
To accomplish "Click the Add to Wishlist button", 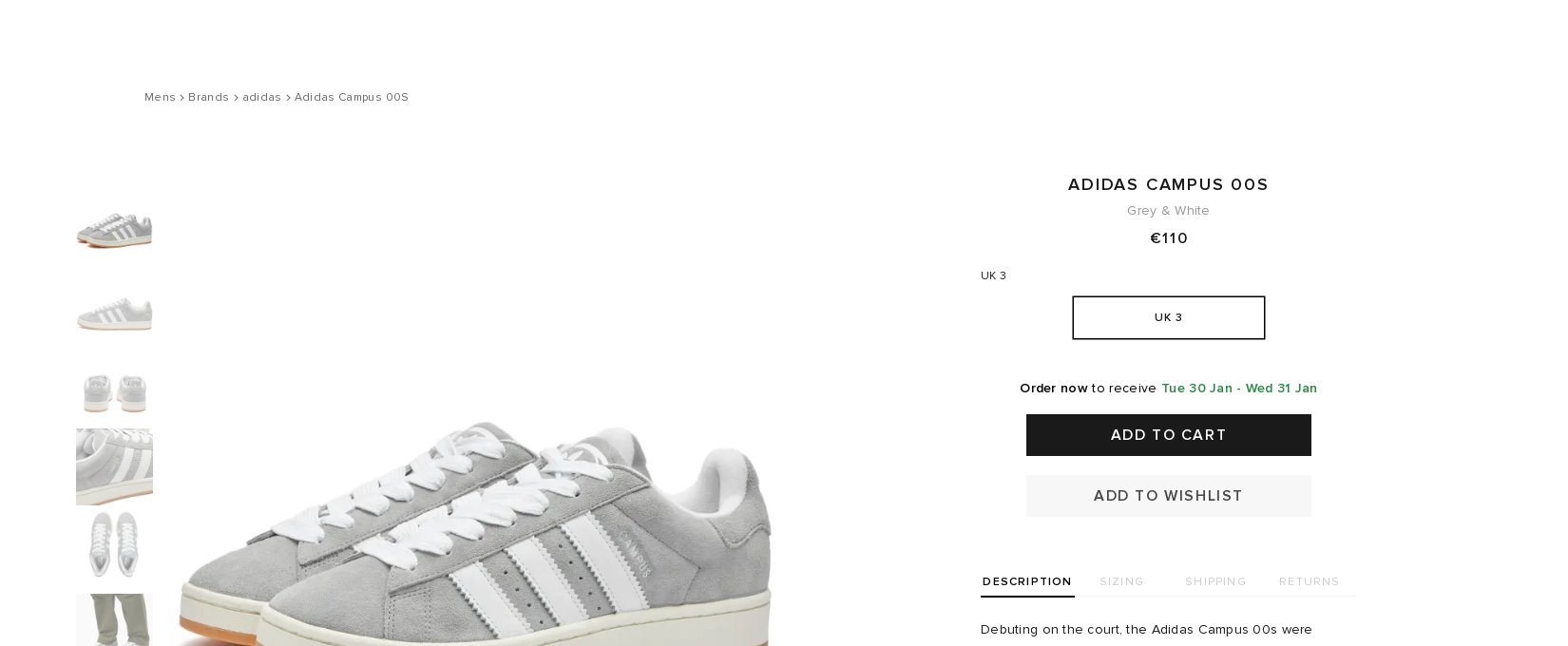I will [x=1168, y=496].
